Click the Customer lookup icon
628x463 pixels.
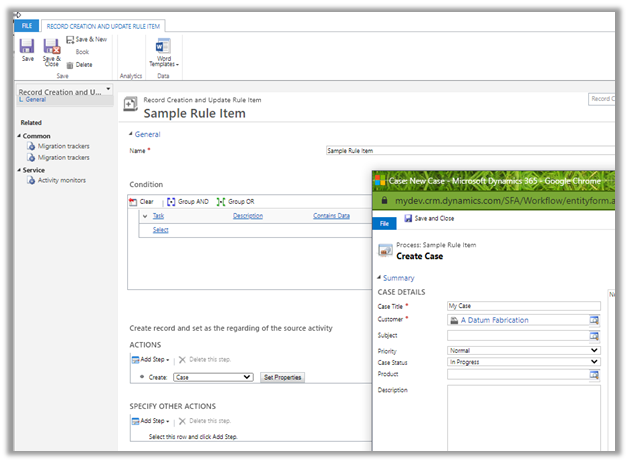[594, 320]
